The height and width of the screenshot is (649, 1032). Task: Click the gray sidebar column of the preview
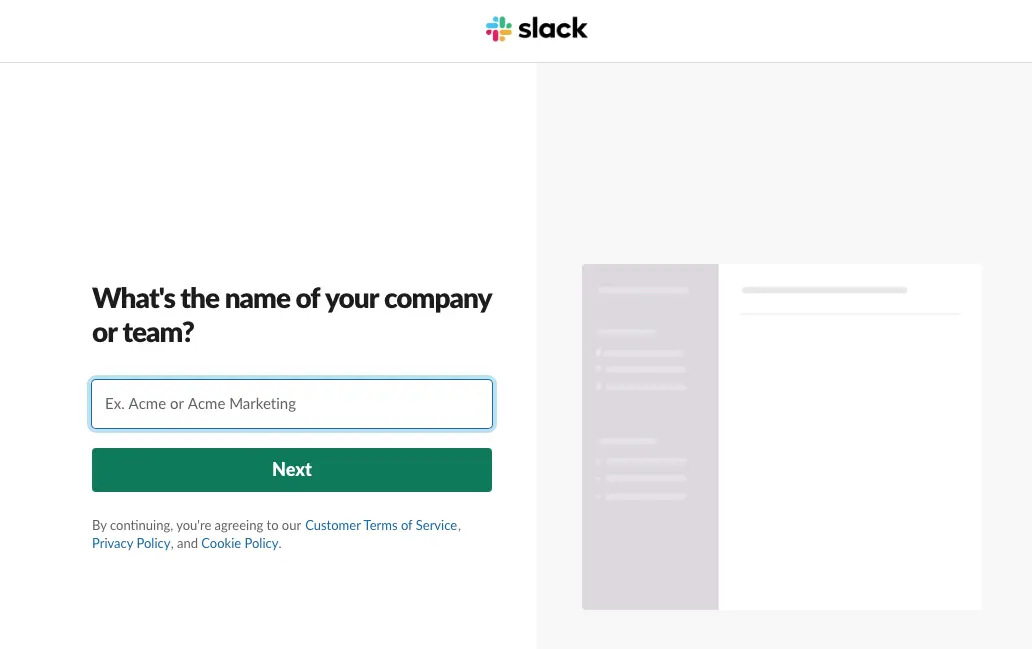[x=650, y=437]
